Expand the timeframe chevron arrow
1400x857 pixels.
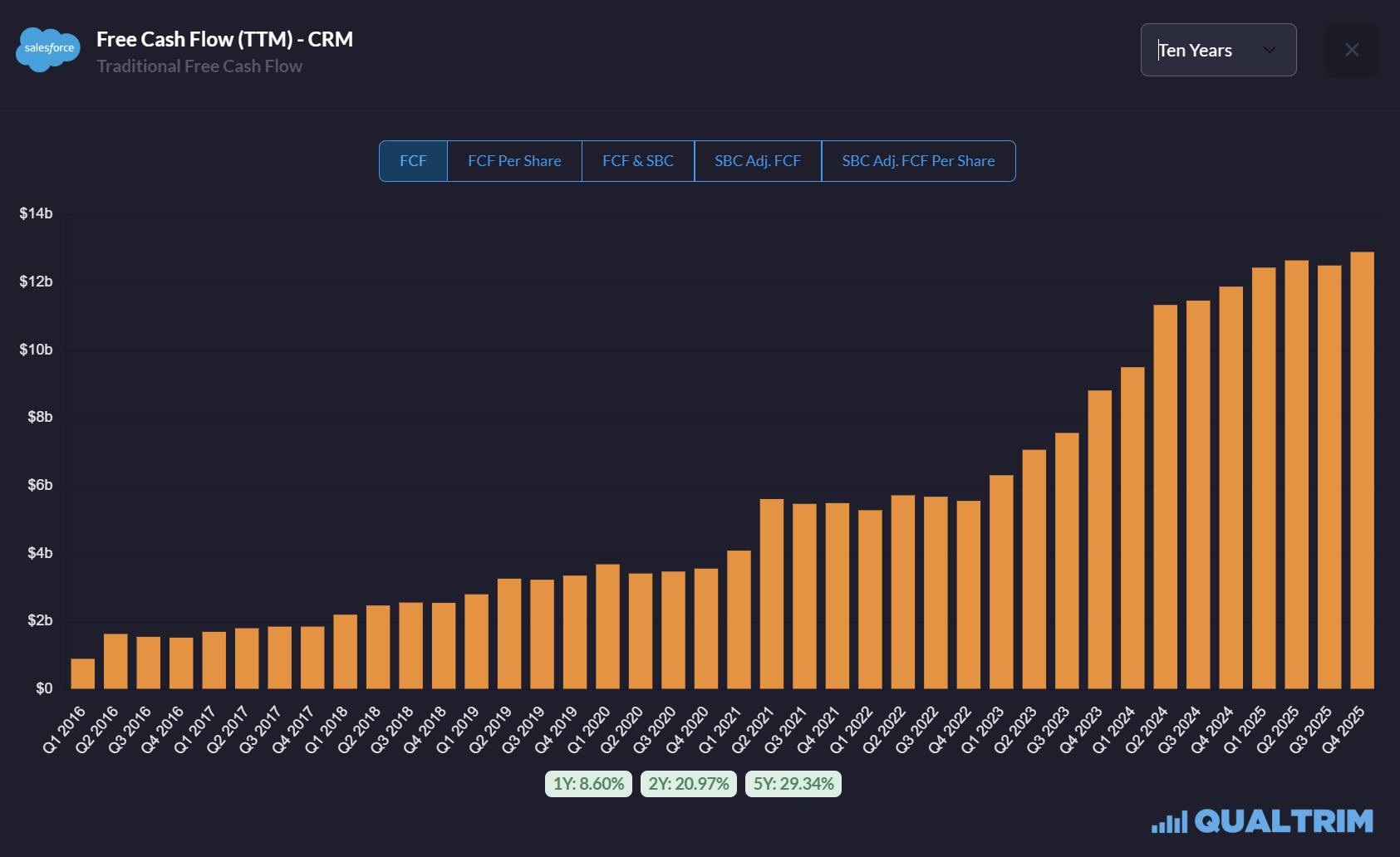[x=1269, y=50]
